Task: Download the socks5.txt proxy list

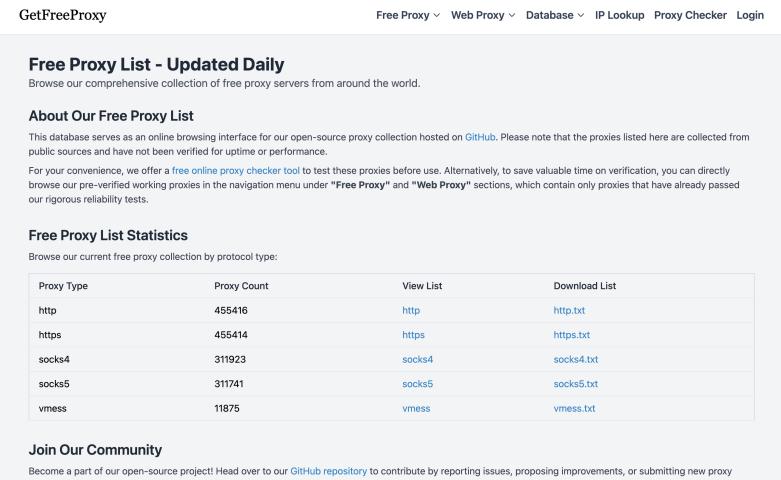Action: coord(575,384)
